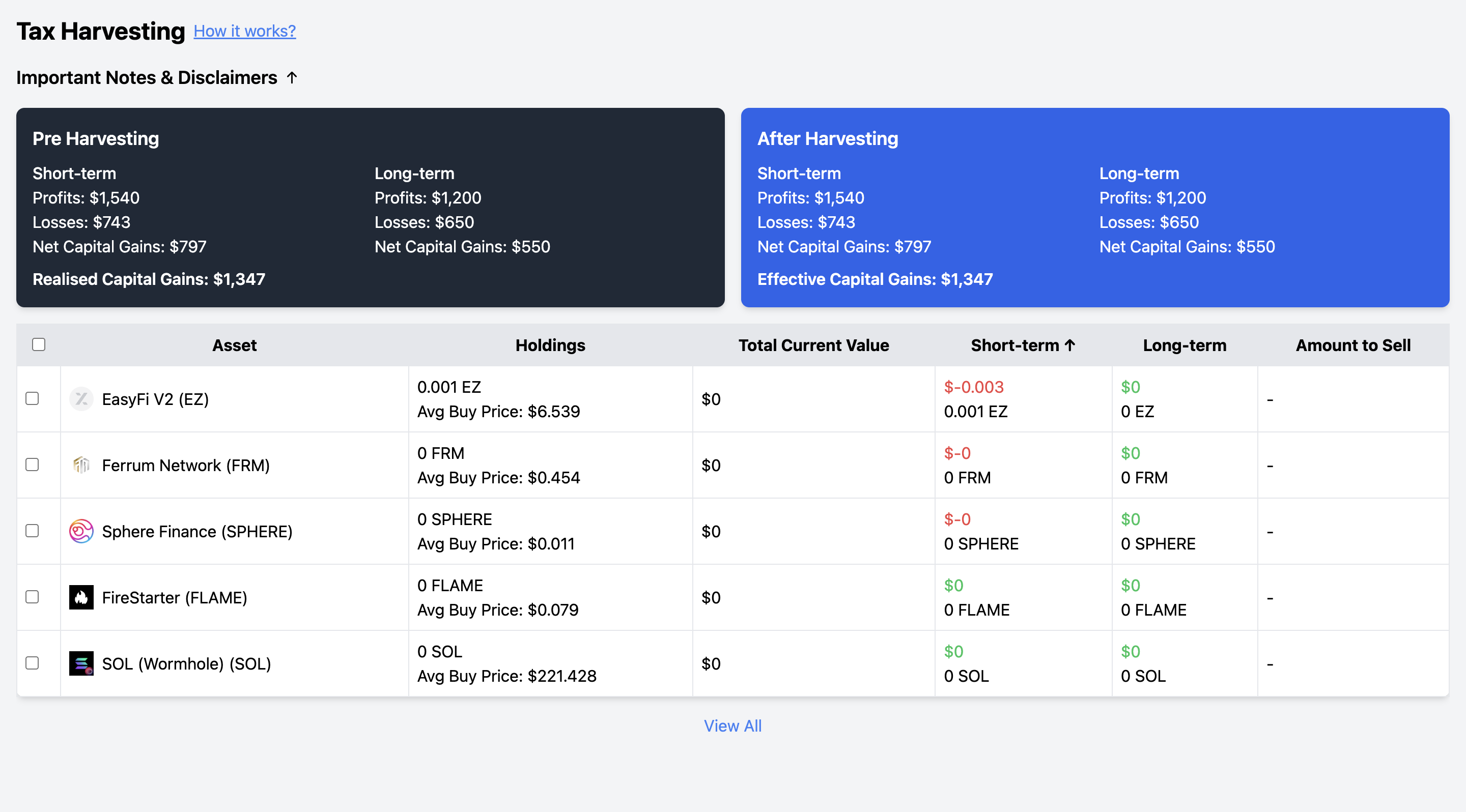
Task: Select the 0 SPHERE long-term amount
Action: pos(1158,543)
